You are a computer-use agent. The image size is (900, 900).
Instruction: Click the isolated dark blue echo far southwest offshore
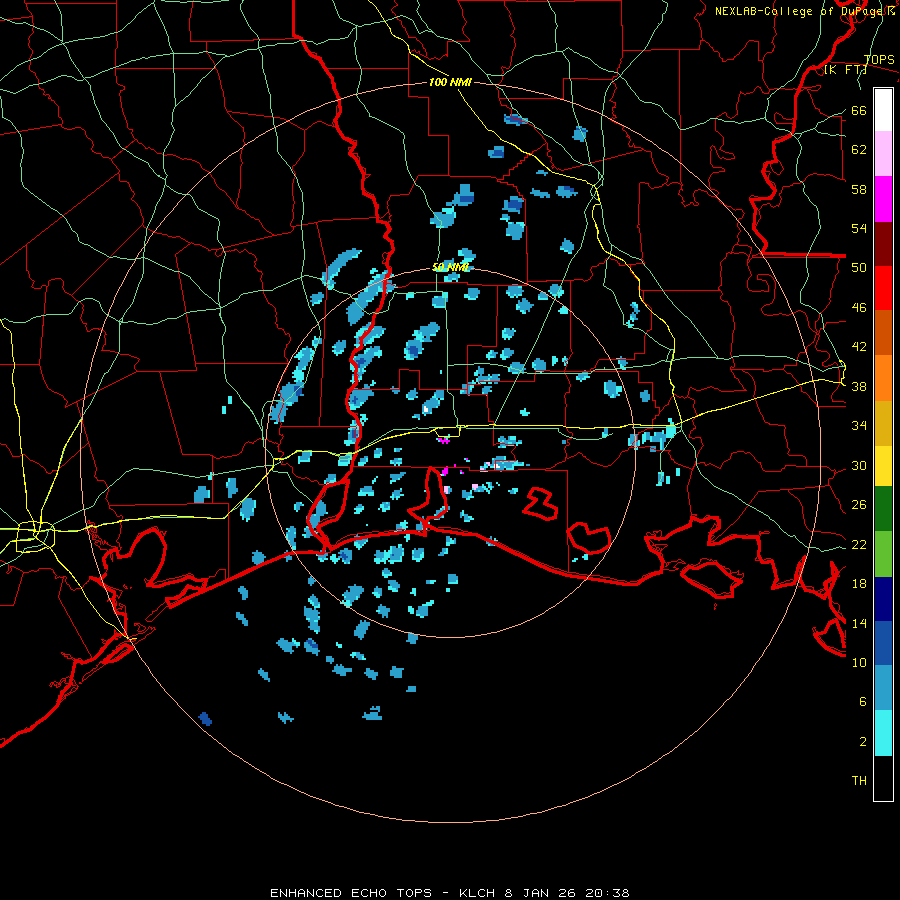pos(205,719)
